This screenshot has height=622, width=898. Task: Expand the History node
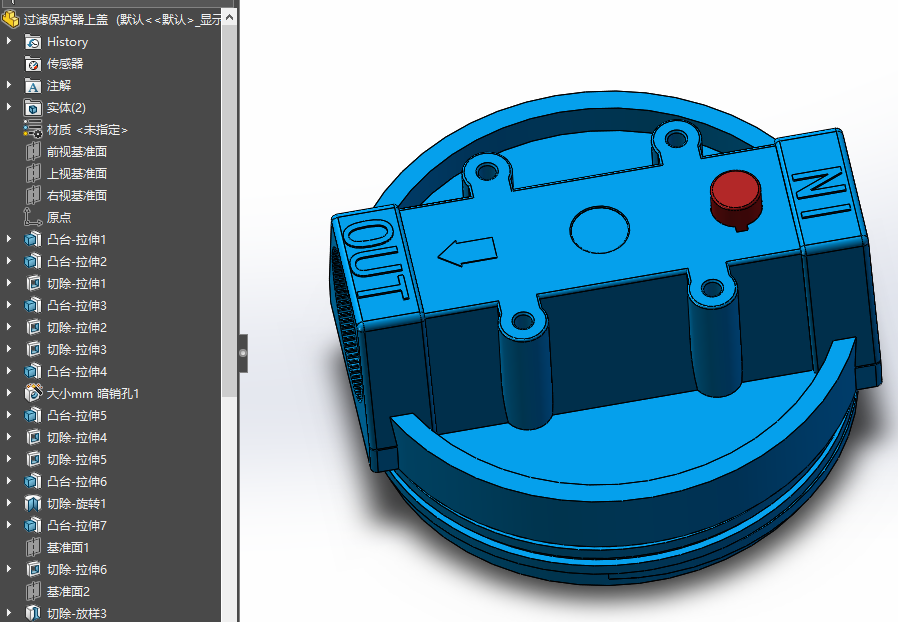click(9, 41)
